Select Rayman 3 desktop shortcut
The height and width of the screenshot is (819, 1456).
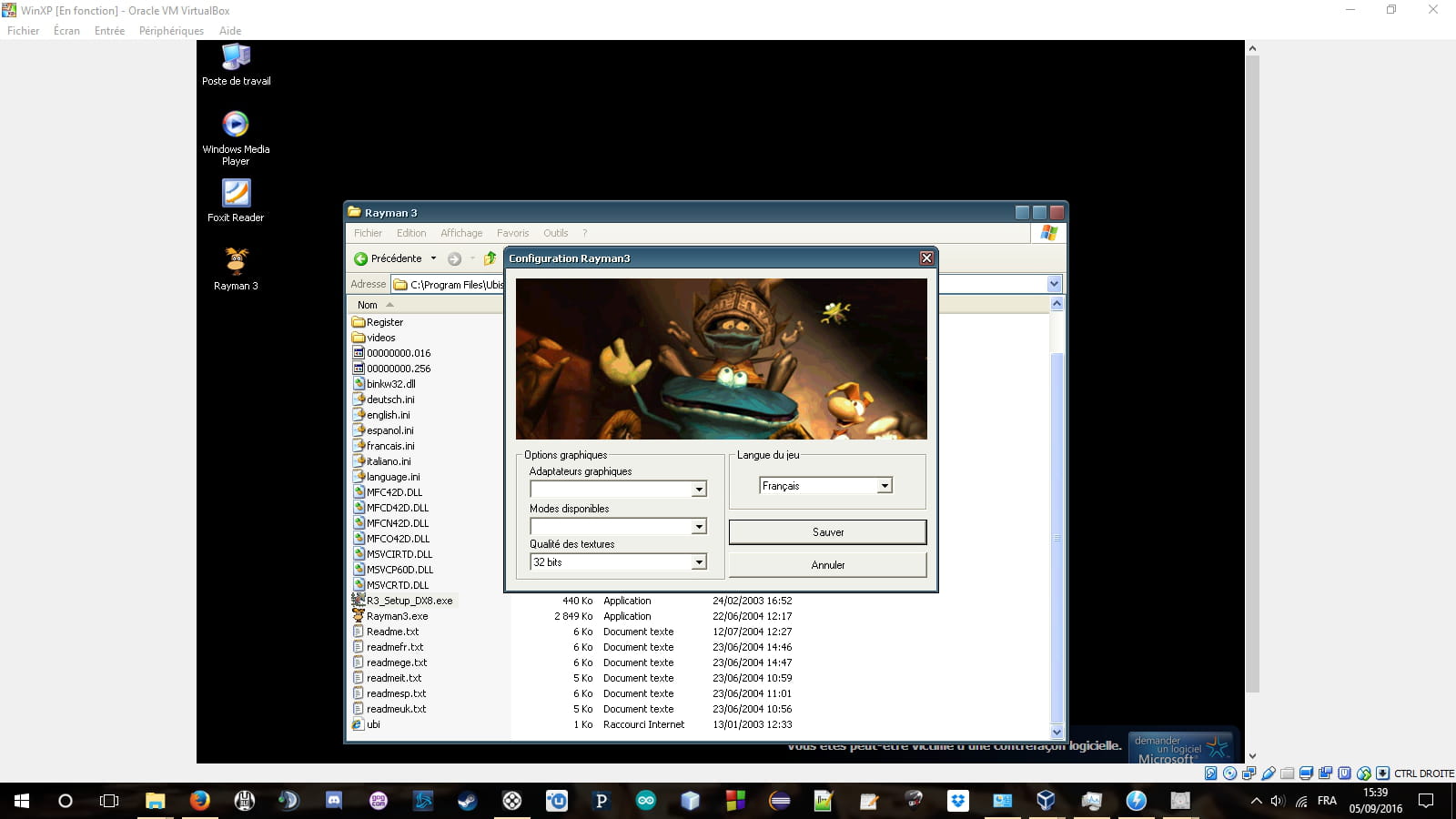[x=236, y=268]
